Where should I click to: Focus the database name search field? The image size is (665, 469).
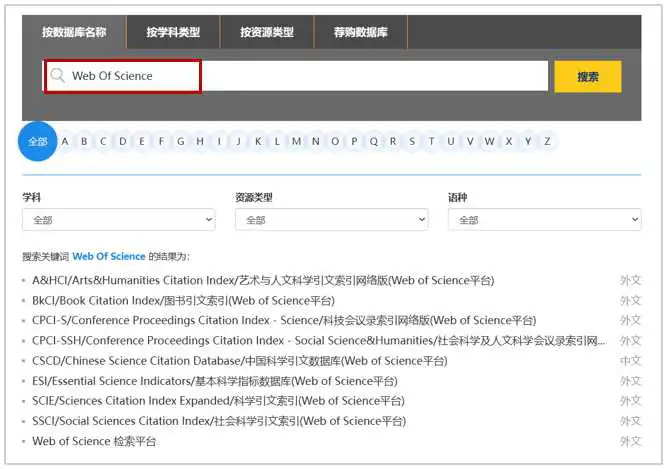coord(296,76)
